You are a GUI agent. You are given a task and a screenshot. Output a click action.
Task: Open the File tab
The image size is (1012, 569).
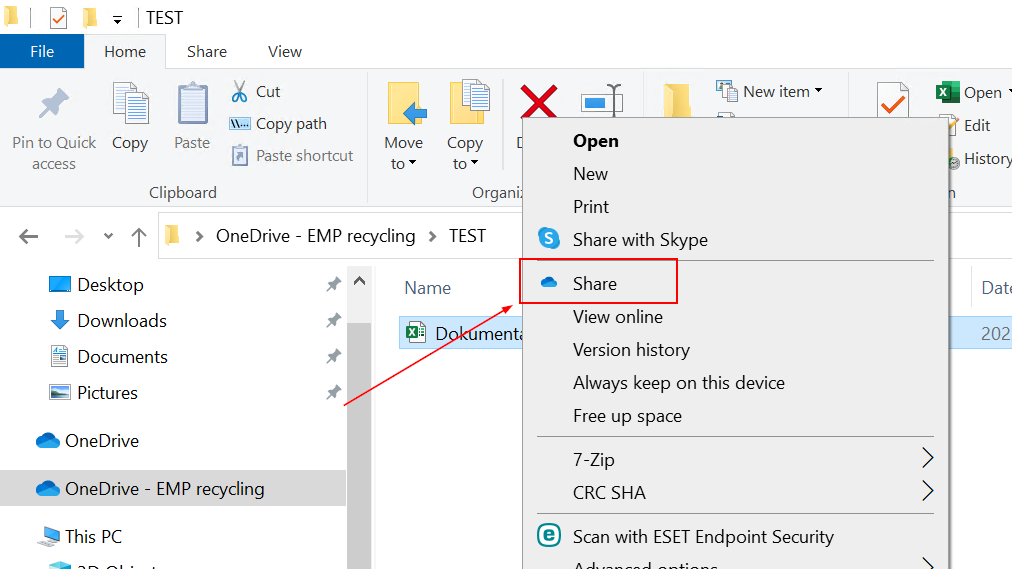42,52
